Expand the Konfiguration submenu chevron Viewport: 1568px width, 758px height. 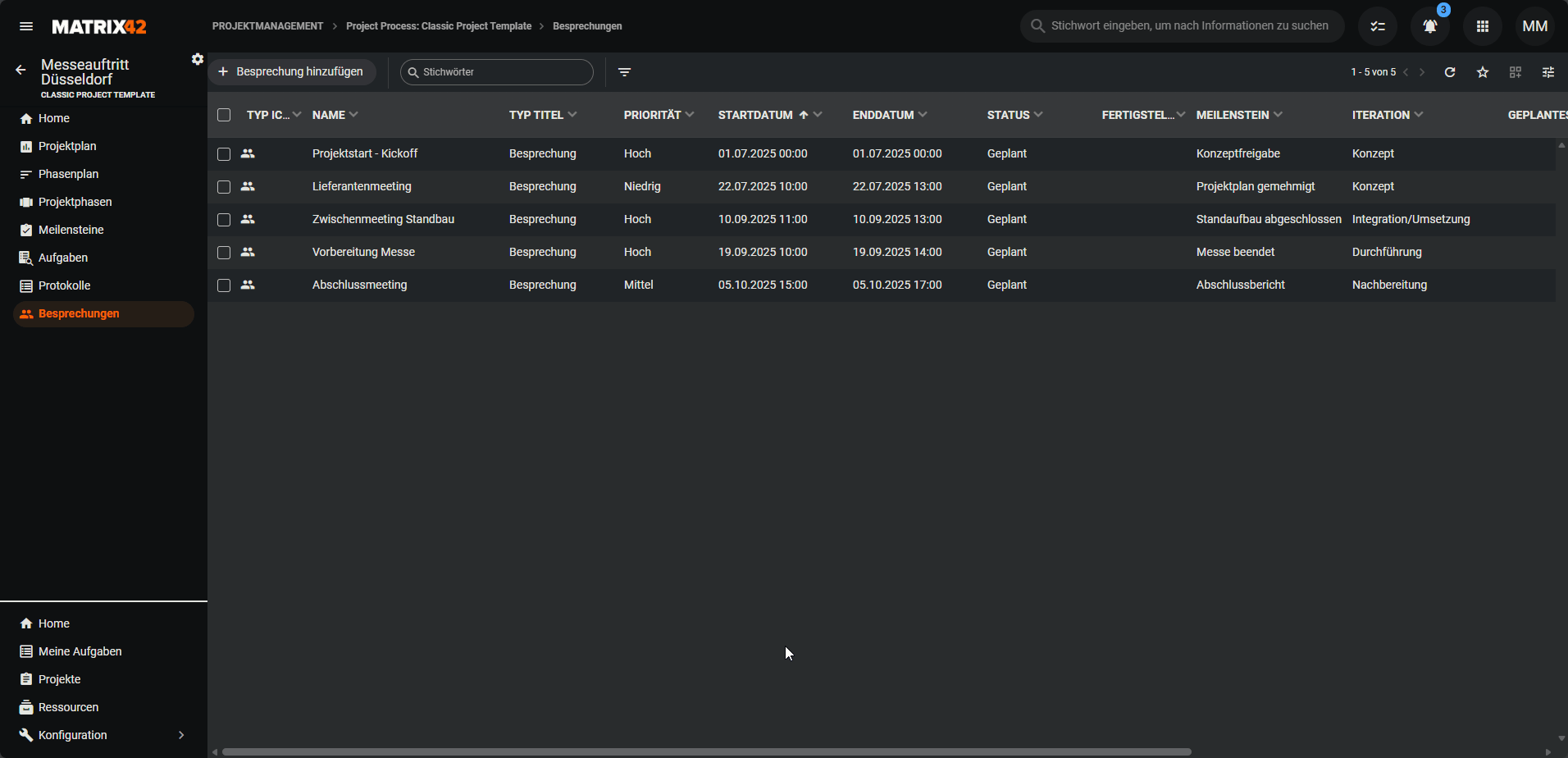pyautogui.click(x=181, y=735)
